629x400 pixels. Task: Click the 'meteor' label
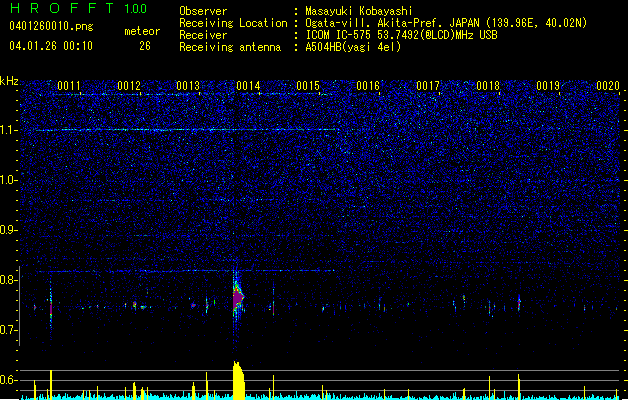142,31
